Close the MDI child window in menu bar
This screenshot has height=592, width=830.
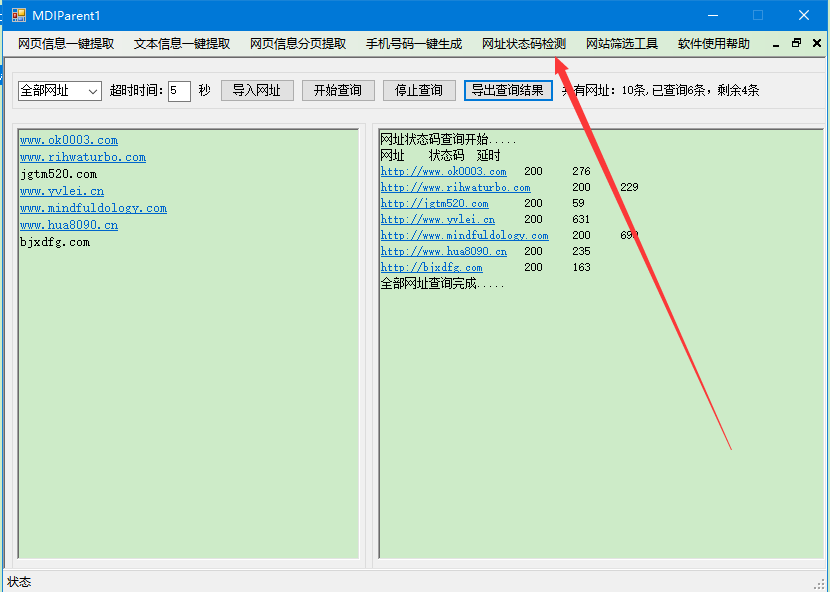[816, 43]
